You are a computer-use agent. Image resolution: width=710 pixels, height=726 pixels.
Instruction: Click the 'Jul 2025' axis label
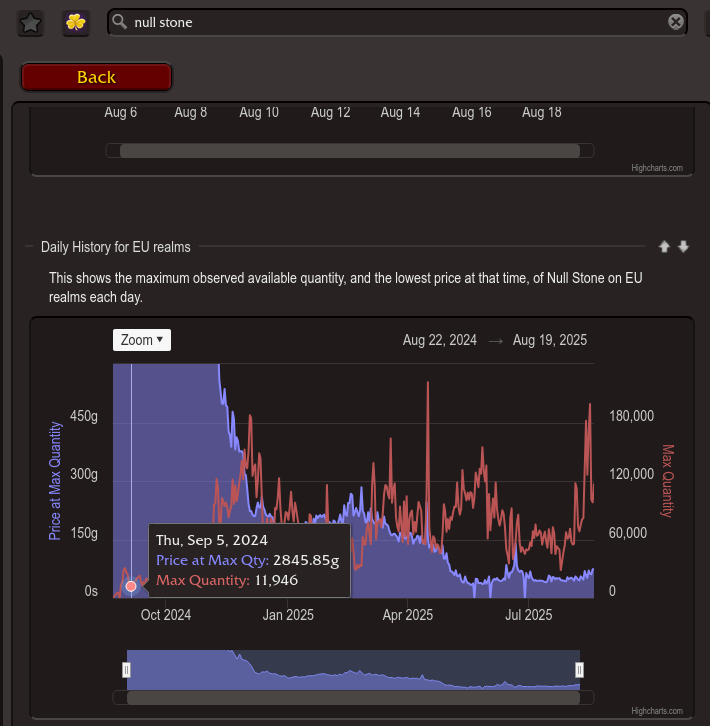[528, 615]
